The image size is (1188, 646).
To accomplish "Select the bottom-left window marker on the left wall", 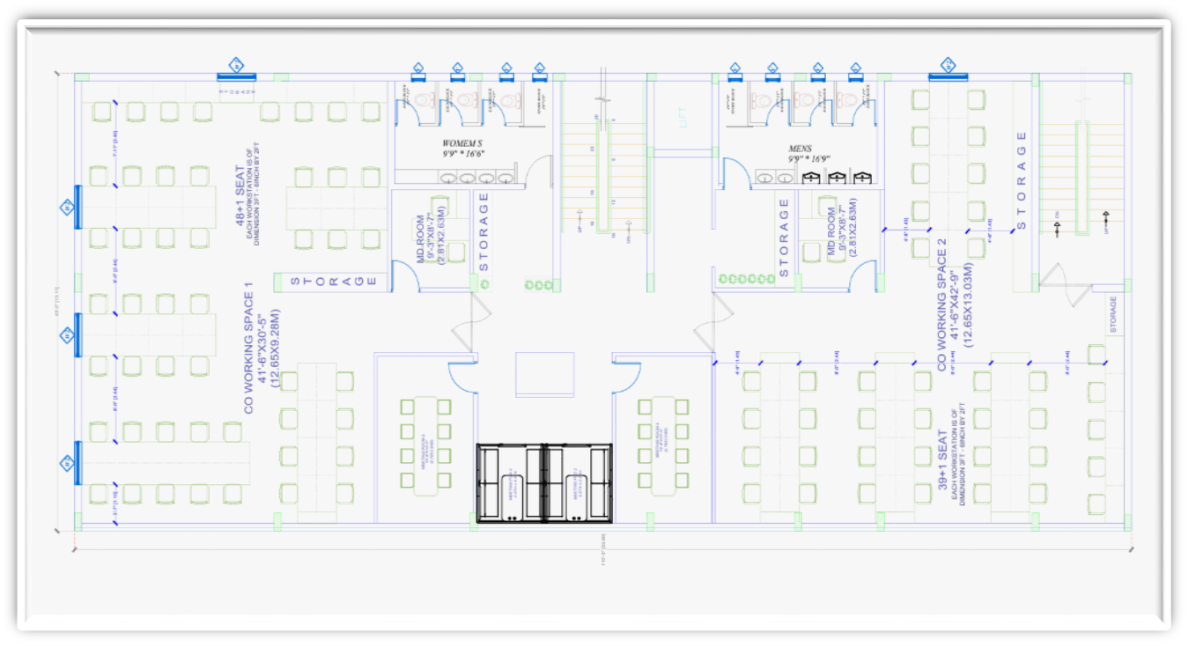I will [67, 464].
